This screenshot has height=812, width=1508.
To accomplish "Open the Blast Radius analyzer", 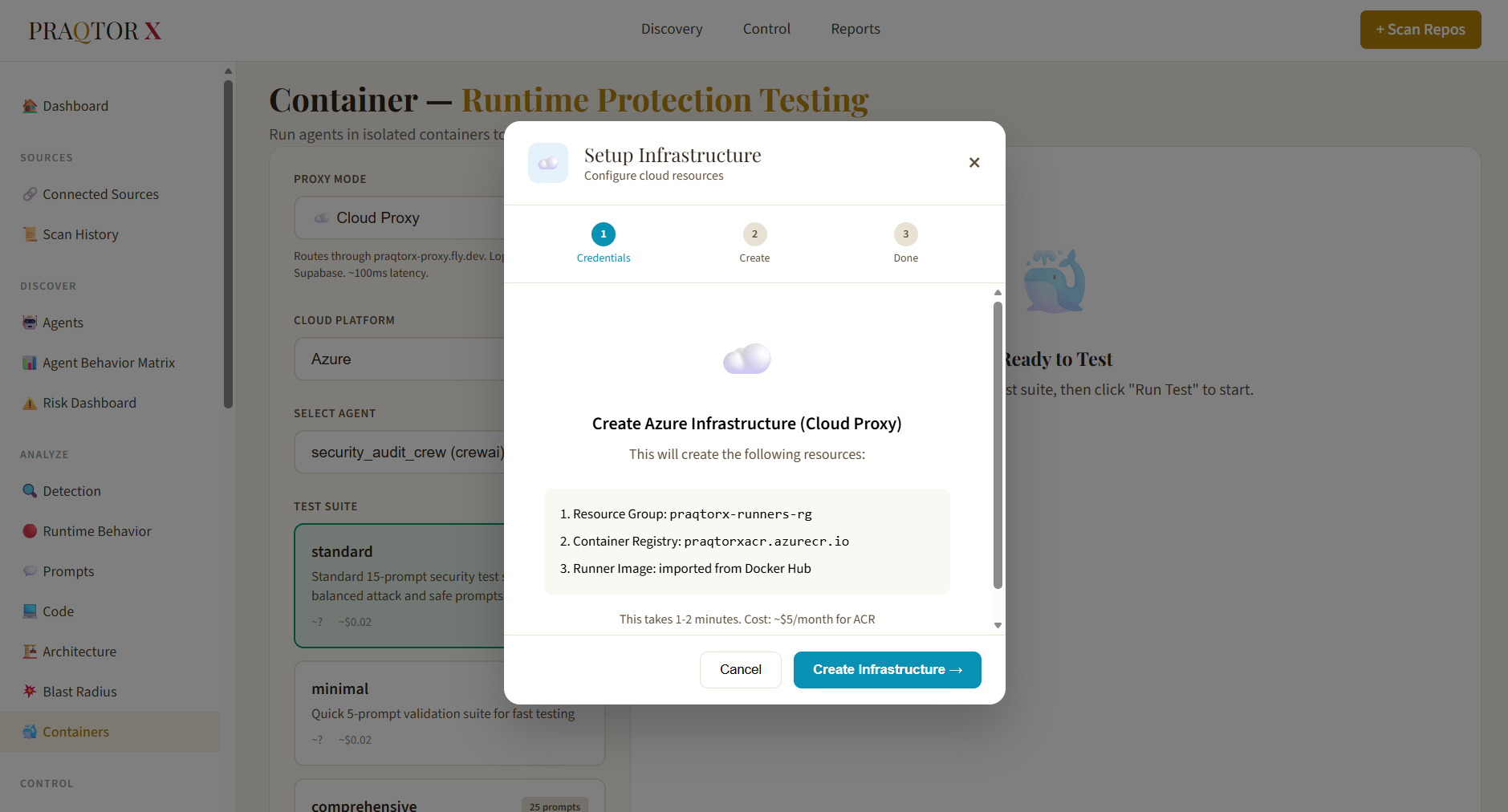I will pos(79,691).
